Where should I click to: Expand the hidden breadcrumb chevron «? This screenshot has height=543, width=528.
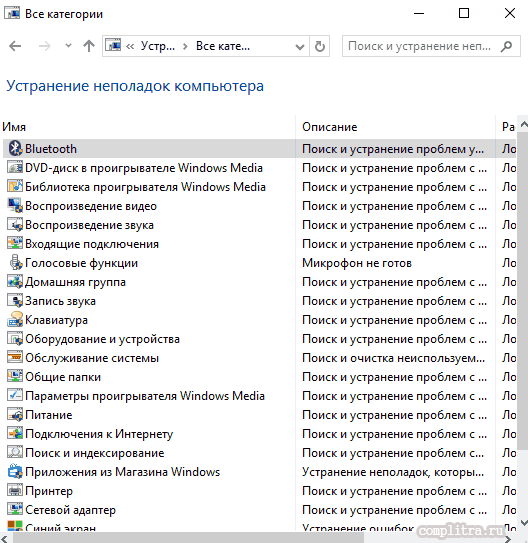(130, 46)
